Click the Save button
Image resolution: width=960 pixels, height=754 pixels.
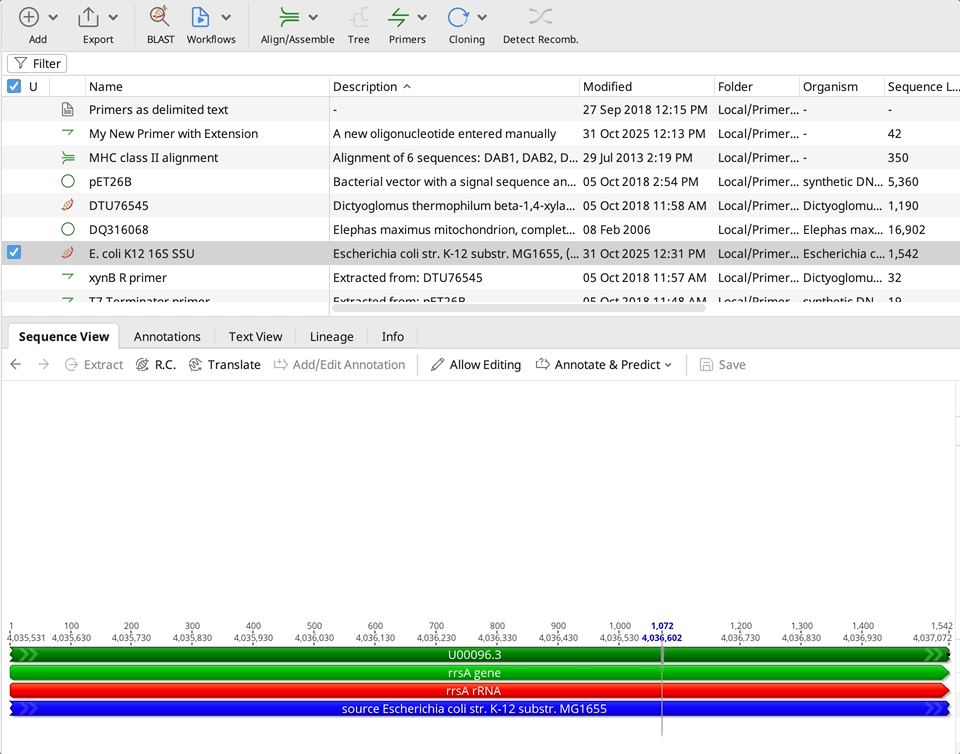point(722,365)
